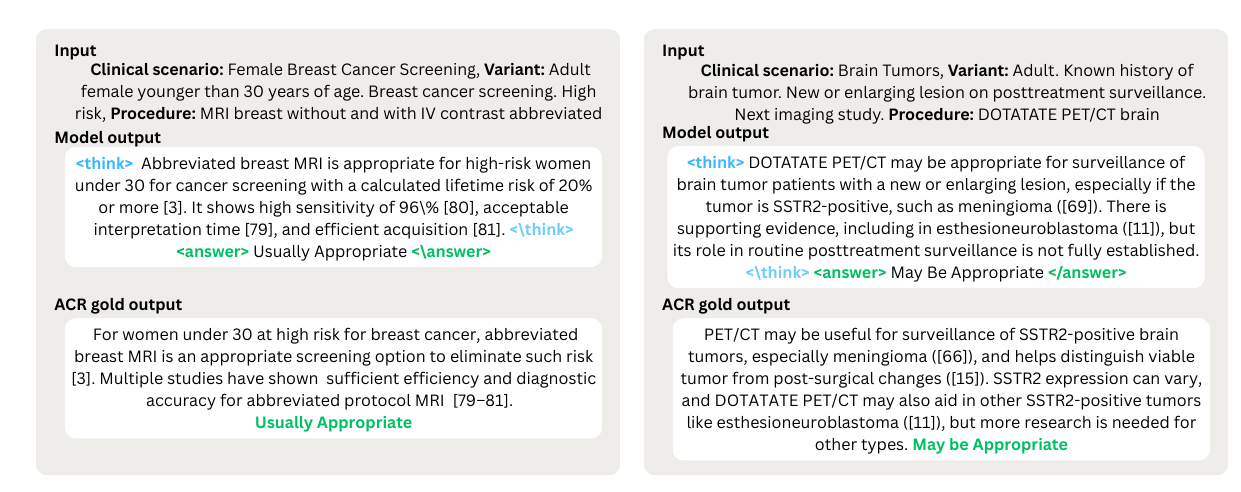Click the green bold Usually Appropriate gold label

point(333,422)
